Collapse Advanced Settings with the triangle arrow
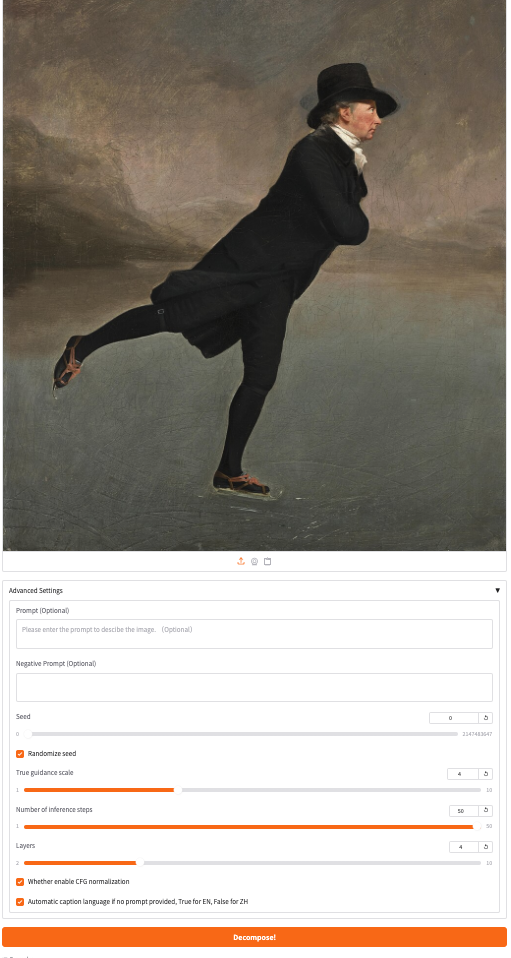The image size is (511, 958). tap(497, 590)
